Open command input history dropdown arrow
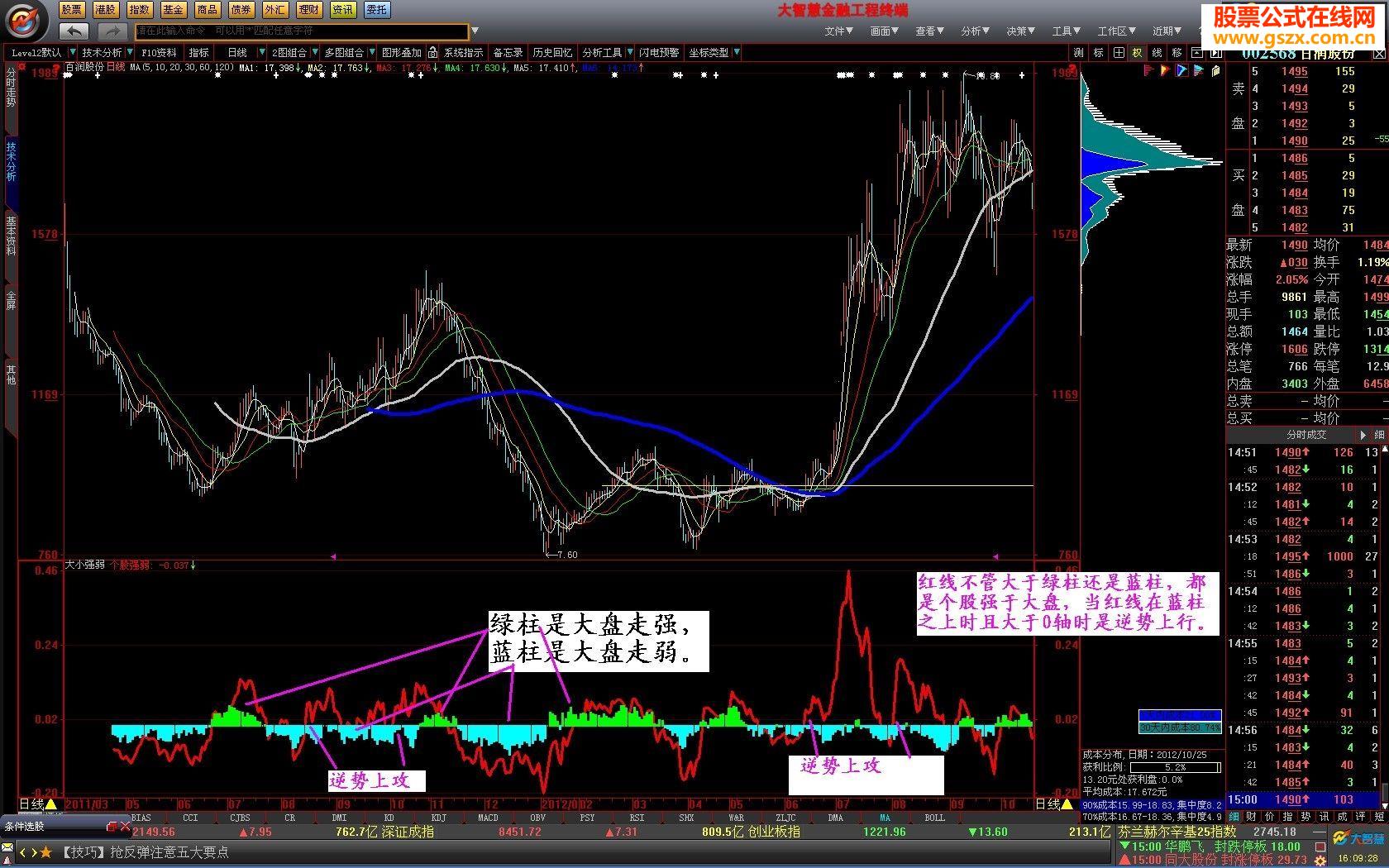This screenshot has width=1389, height=868. coord(475,31)
